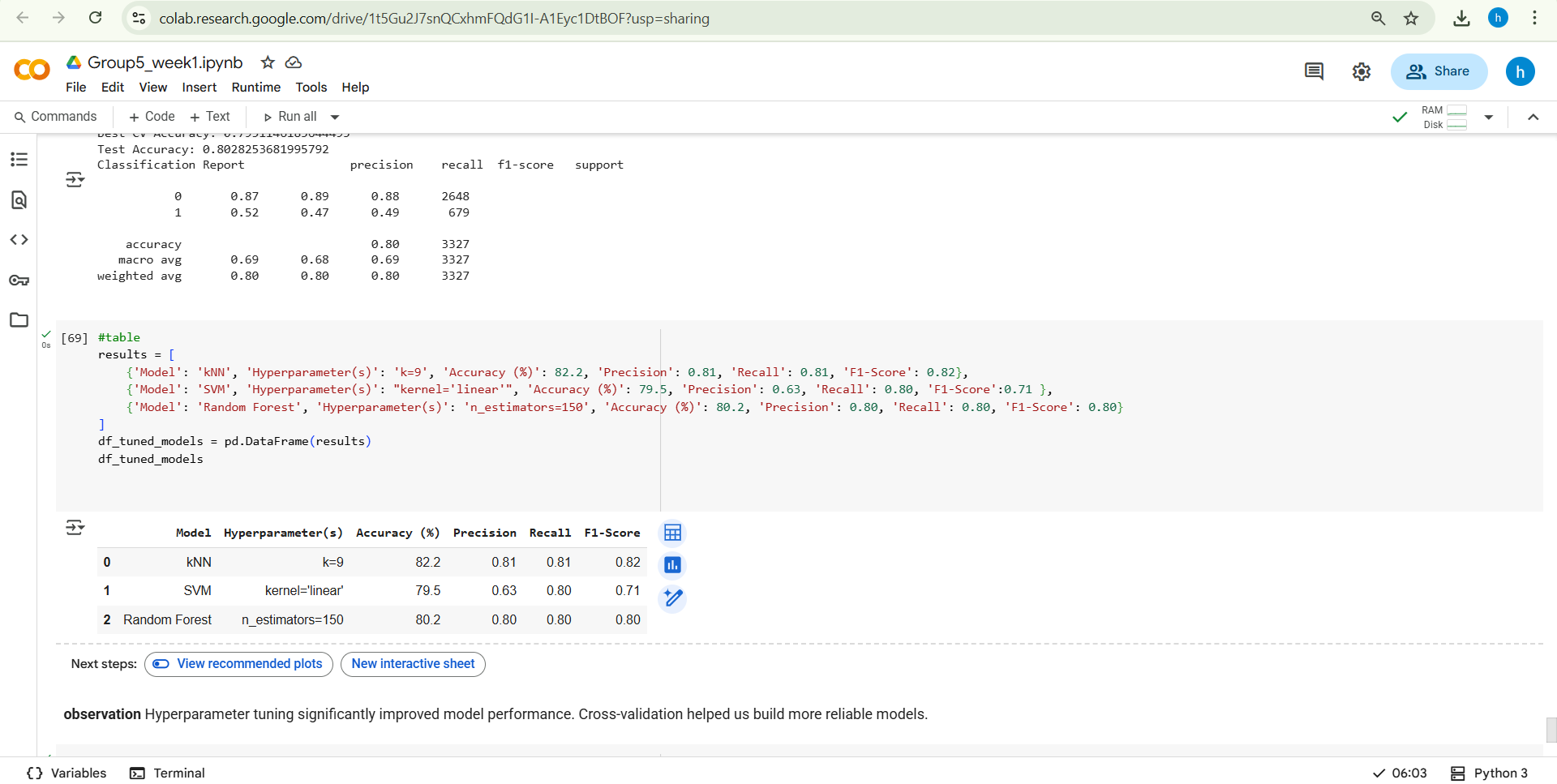Open the View menu

click(153, 88)
